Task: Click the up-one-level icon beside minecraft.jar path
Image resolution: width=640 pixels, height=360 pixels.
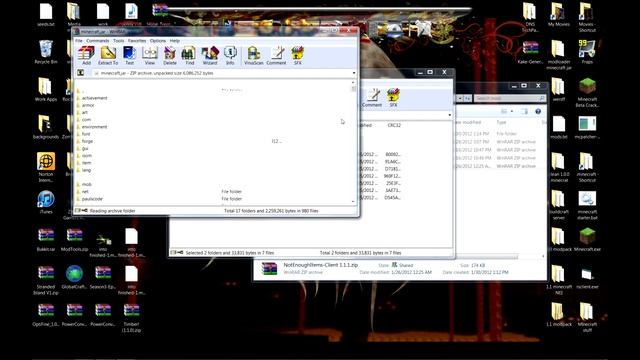Action: [80, 73]
